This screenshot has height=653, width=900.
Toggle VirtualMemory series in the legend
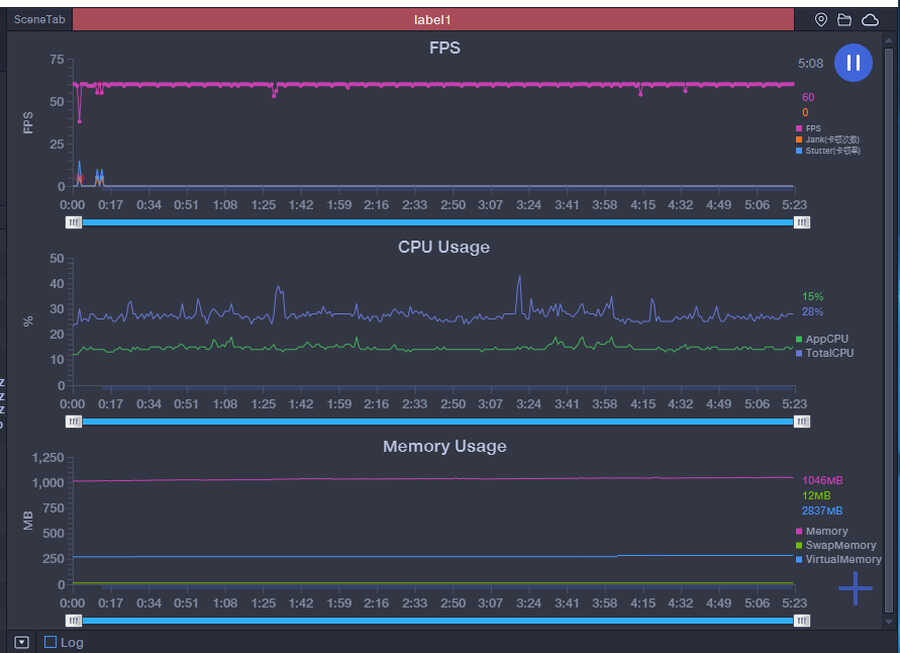tap(839, 559)
